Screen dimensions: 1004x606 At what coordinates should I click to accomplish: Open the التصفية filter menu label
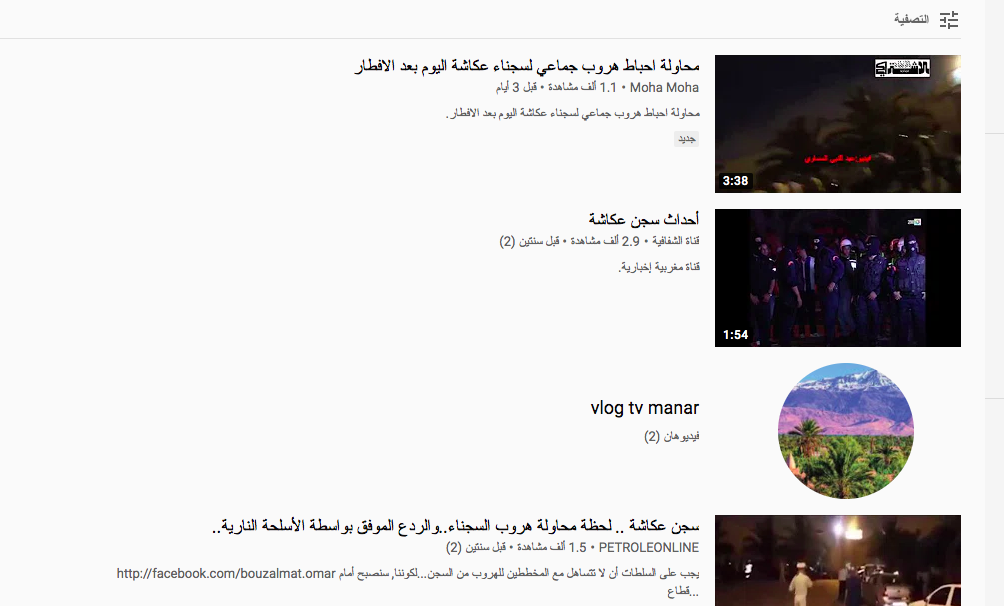[911, 19]
